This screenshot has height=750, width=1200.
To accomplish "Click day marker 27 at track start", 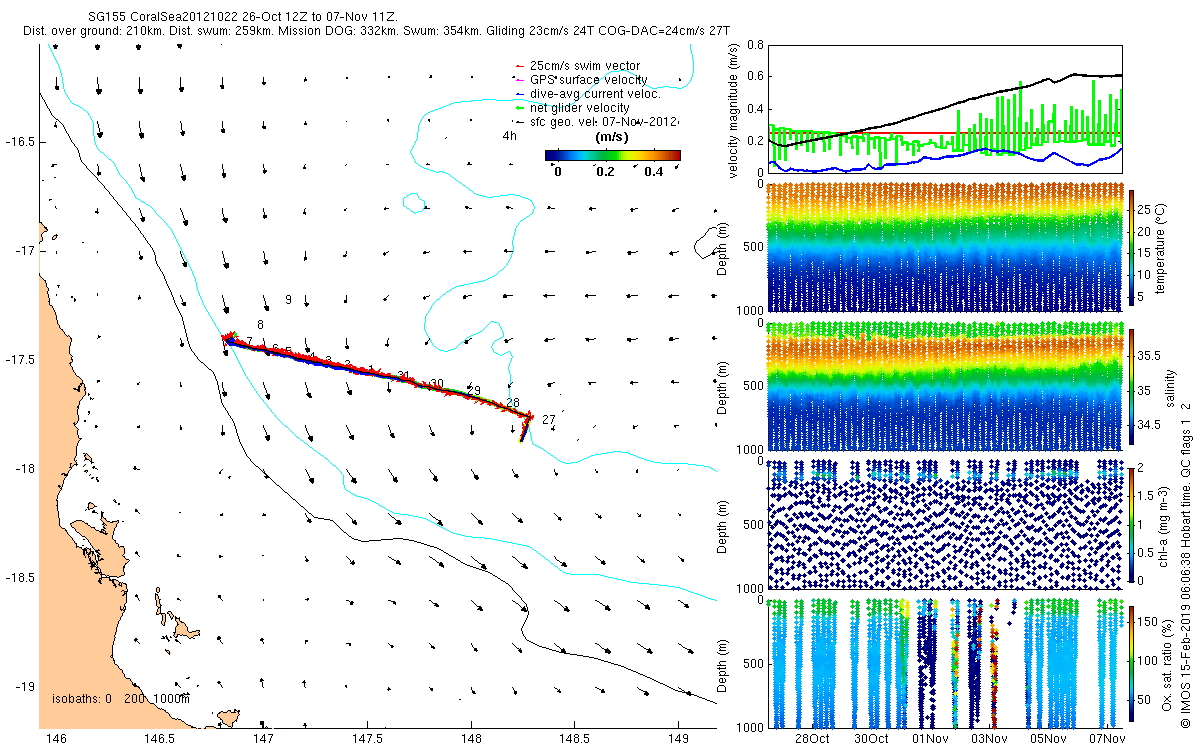I will pyautogui.click(x=548, y=421).
